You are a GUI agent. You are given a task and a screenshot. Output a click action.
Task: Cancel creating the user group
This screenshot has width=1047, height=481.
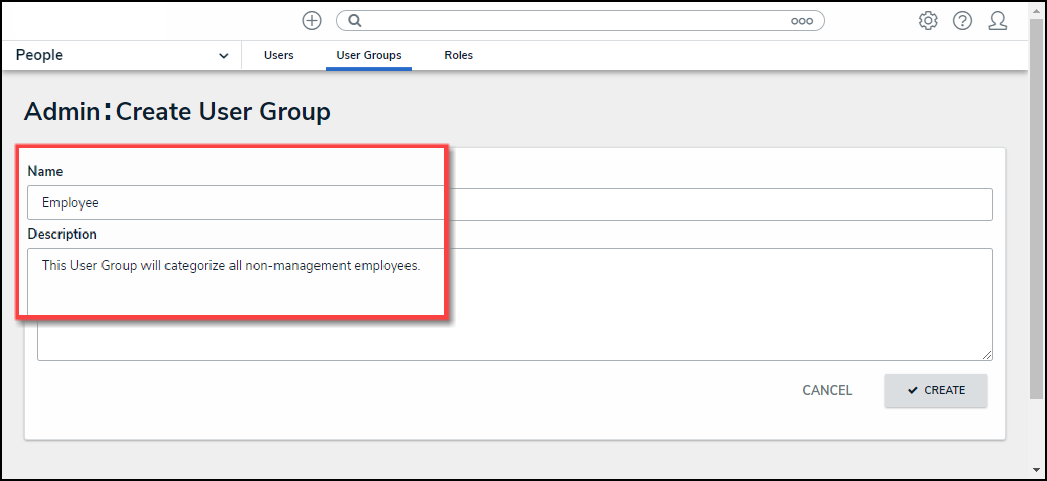pyautogui.click(x=827, y=390)
